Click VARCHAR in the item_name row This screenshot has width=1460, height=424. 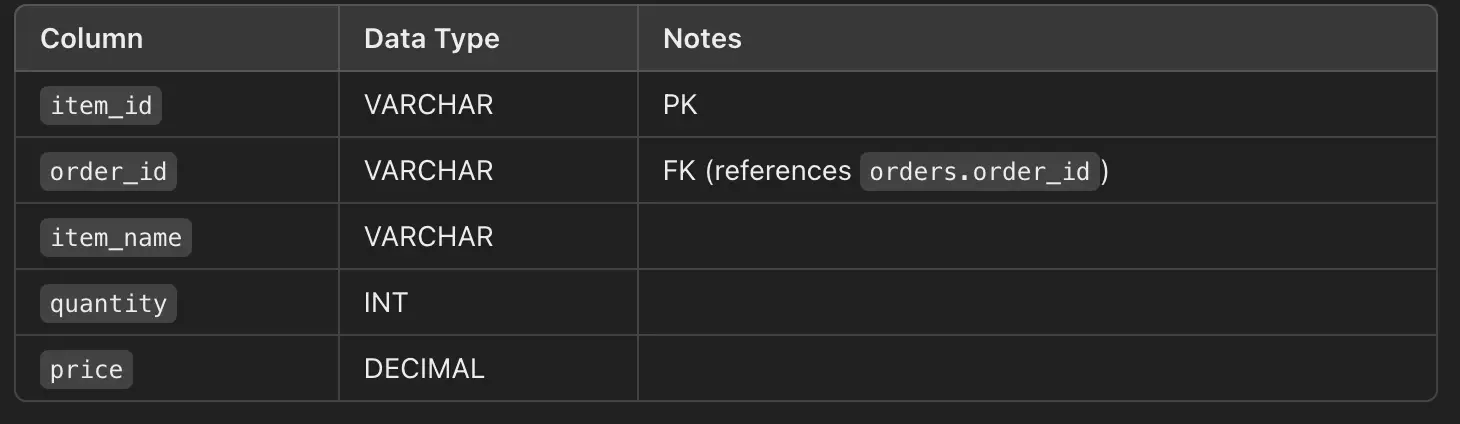(x=428, y=237)
